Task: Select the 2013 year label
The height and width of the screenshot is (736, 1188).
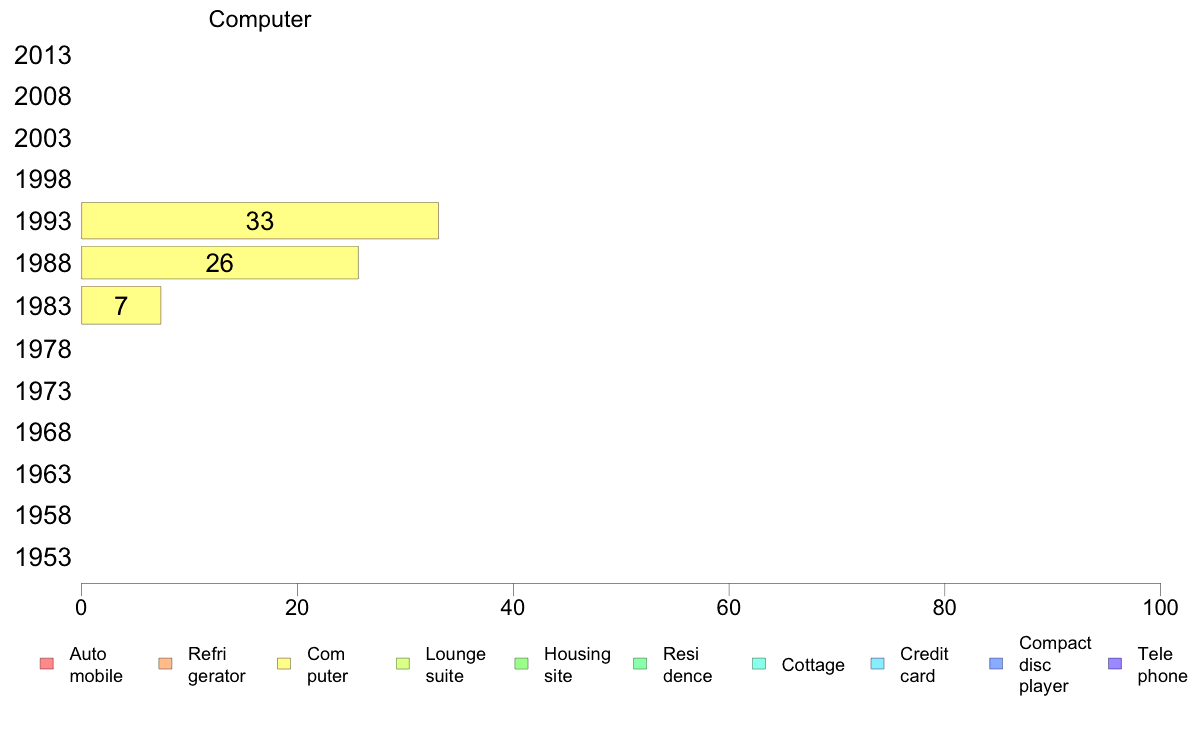Action: pyautogui.click(x=42, y=55)
